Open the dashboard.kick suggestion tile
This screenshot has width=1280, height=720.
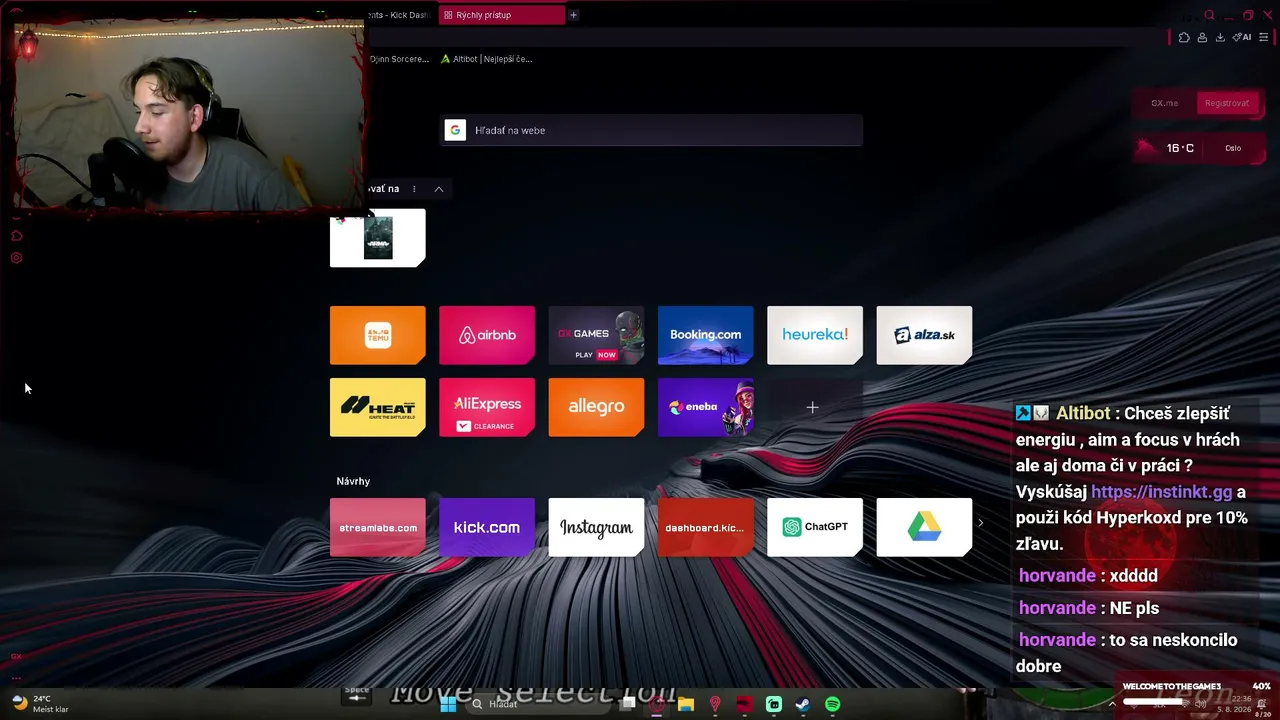(706, 527)
